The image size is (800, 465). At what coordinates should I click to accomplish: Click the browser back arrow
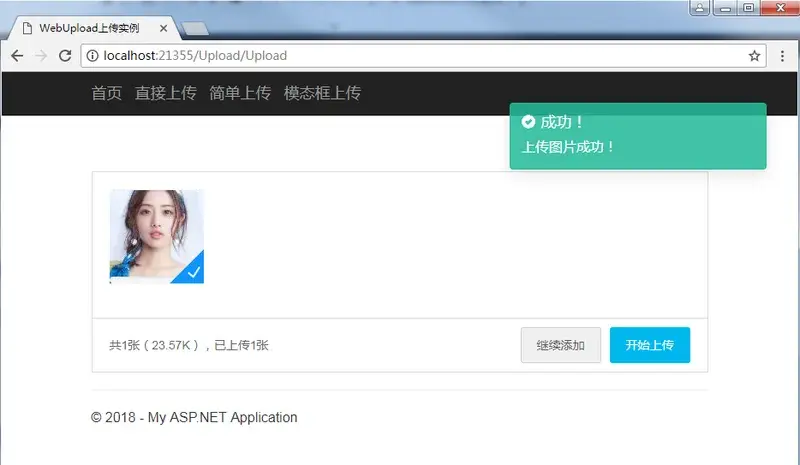tap(17, 56)
